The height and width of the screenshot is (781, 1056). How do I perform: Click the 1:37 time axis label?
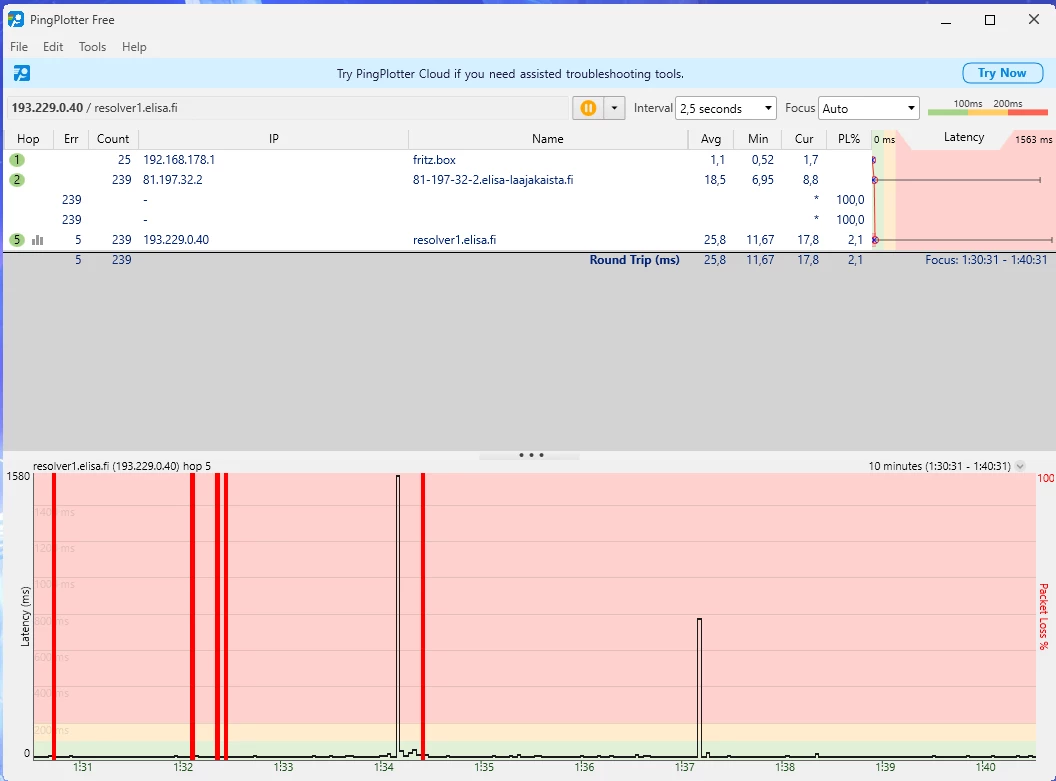click(684, 767)
